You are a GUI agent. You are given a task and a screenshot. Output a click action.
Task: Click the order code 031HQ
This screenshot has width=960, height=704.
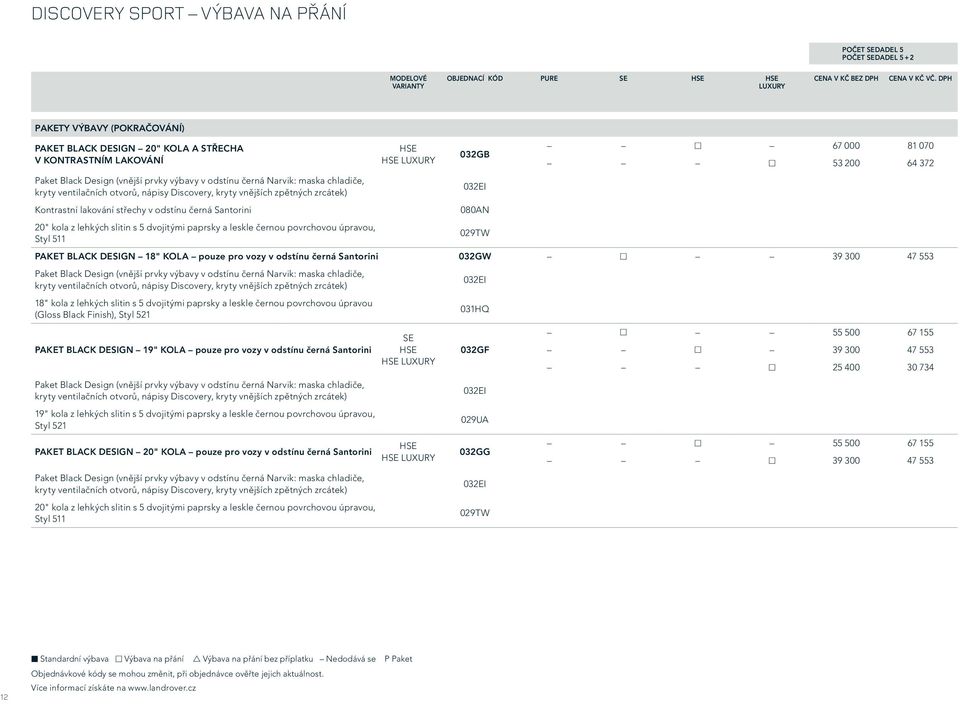(x=474, y=309)
